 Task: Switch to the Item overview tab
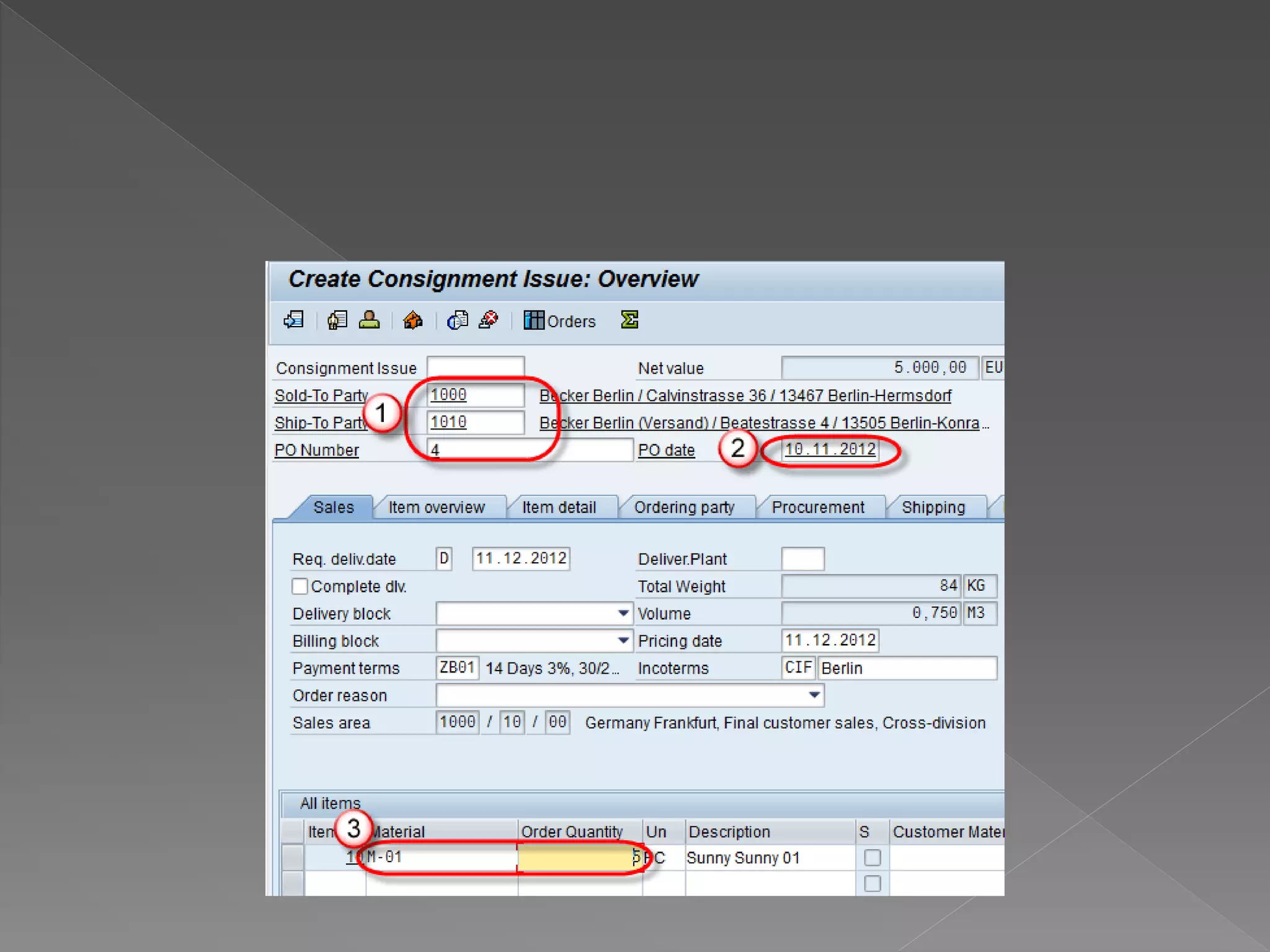coord(437,507)
